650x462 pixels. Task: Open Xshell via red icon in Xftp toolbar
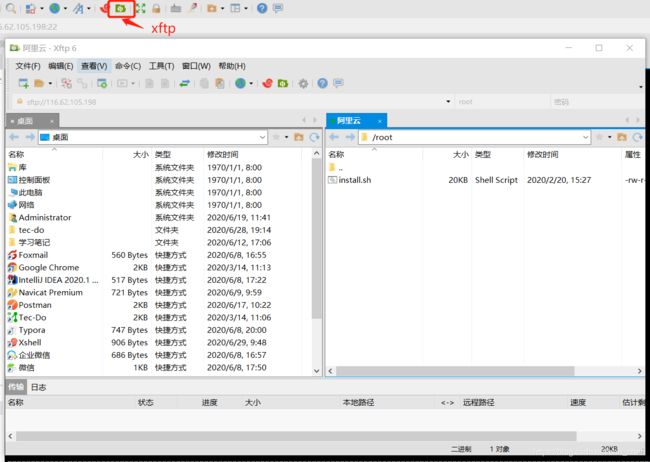coord(267,83)
